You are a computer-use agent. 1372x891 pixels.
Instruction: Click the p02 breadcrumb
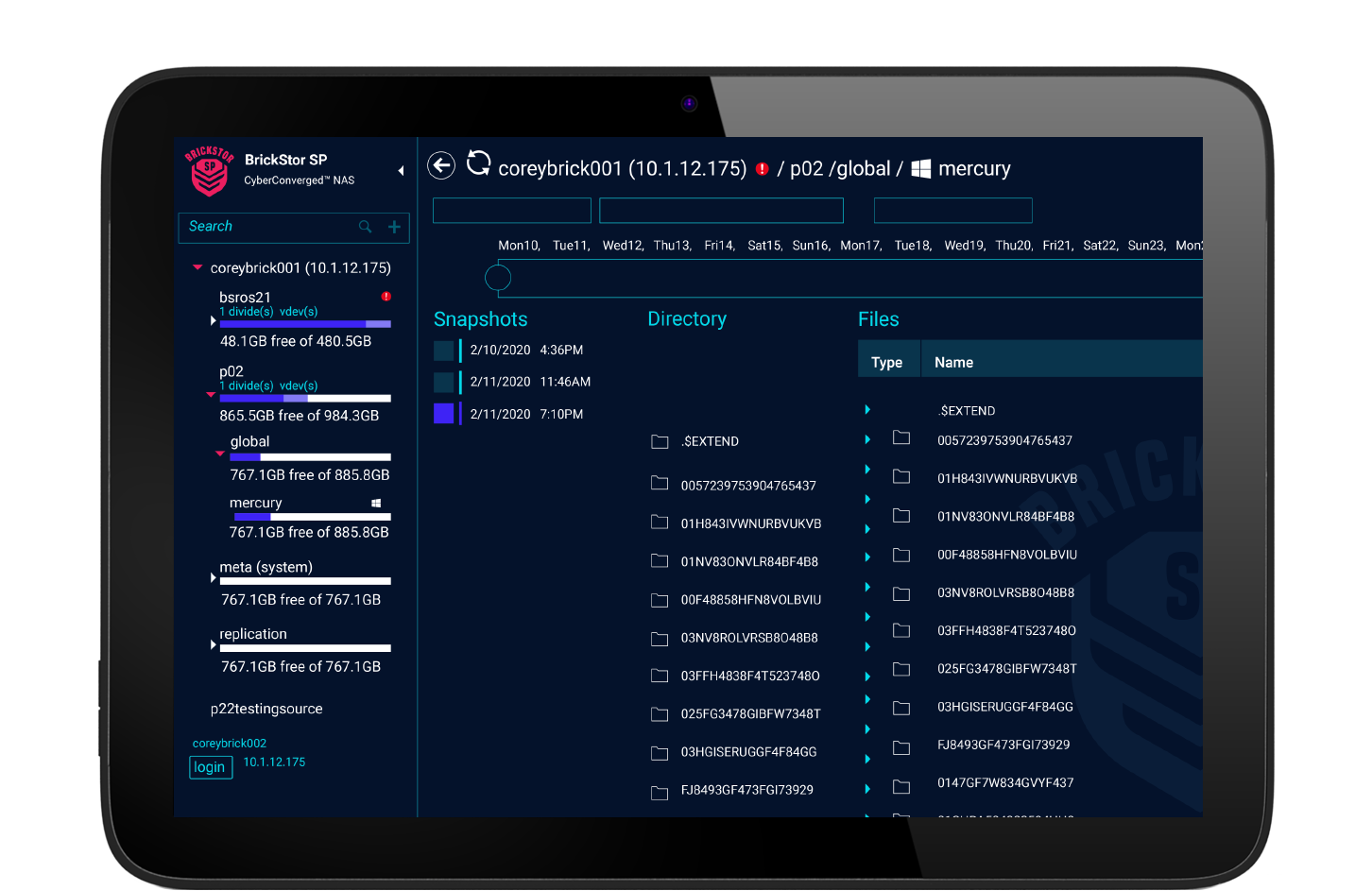(x=806, y=169)
